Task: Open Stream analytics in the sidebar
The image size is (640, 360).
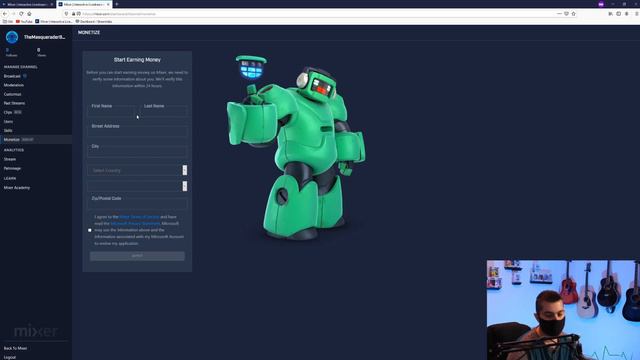Action: pyautogui.click(x=10, y=159)
